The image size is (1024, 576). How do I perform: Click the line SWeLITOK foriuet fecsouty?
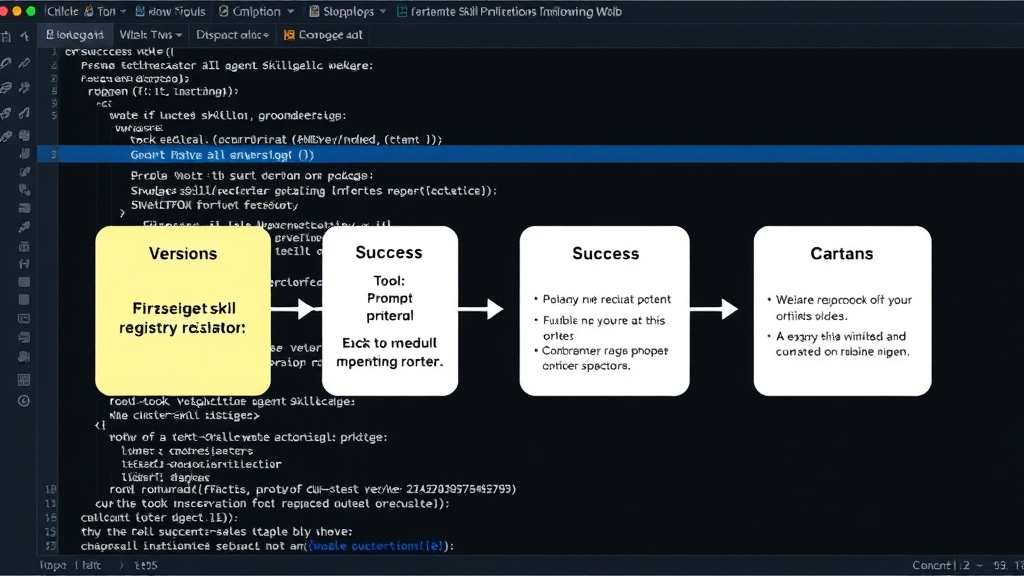coord(214,205)
